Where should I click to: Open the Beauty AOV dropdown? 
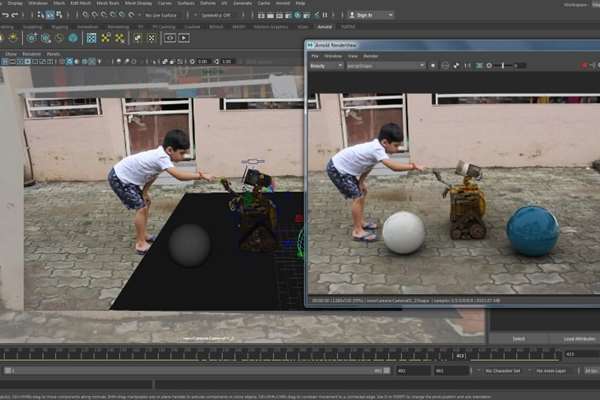pyautogui.click(x=326, y=65)
